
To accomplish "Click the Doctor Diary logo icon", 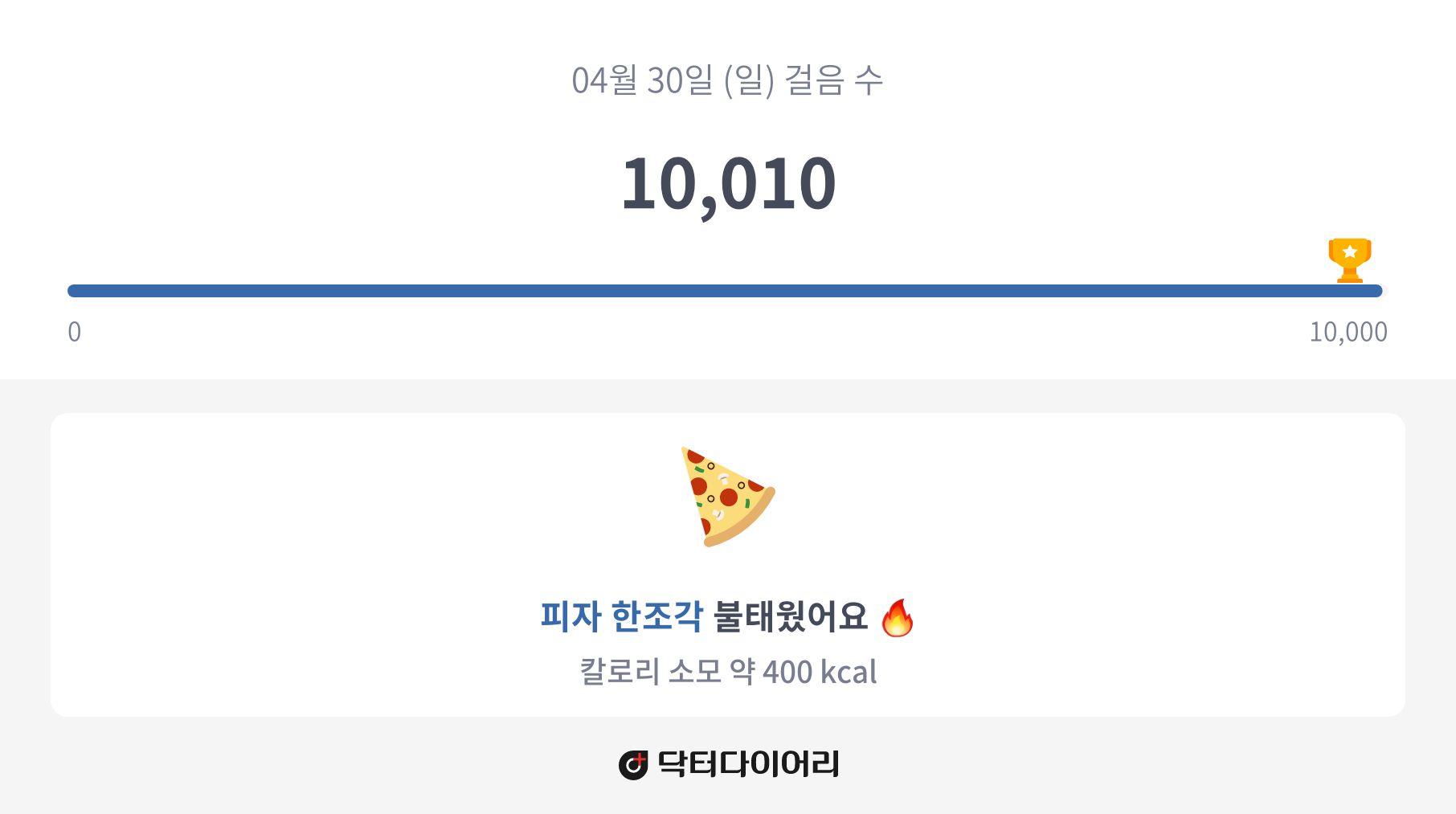I will coord(633,764).
